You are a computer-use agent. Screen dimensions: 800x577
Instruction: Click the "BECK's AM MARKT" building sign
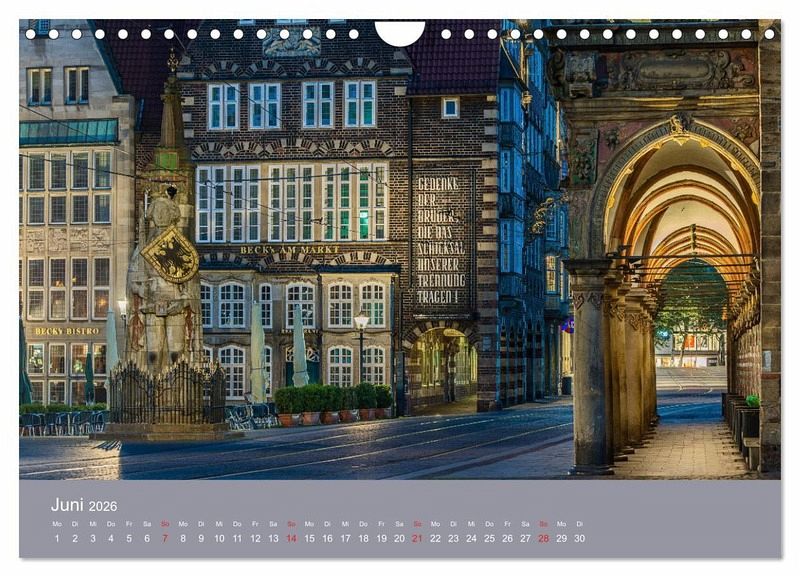point(289,249)
